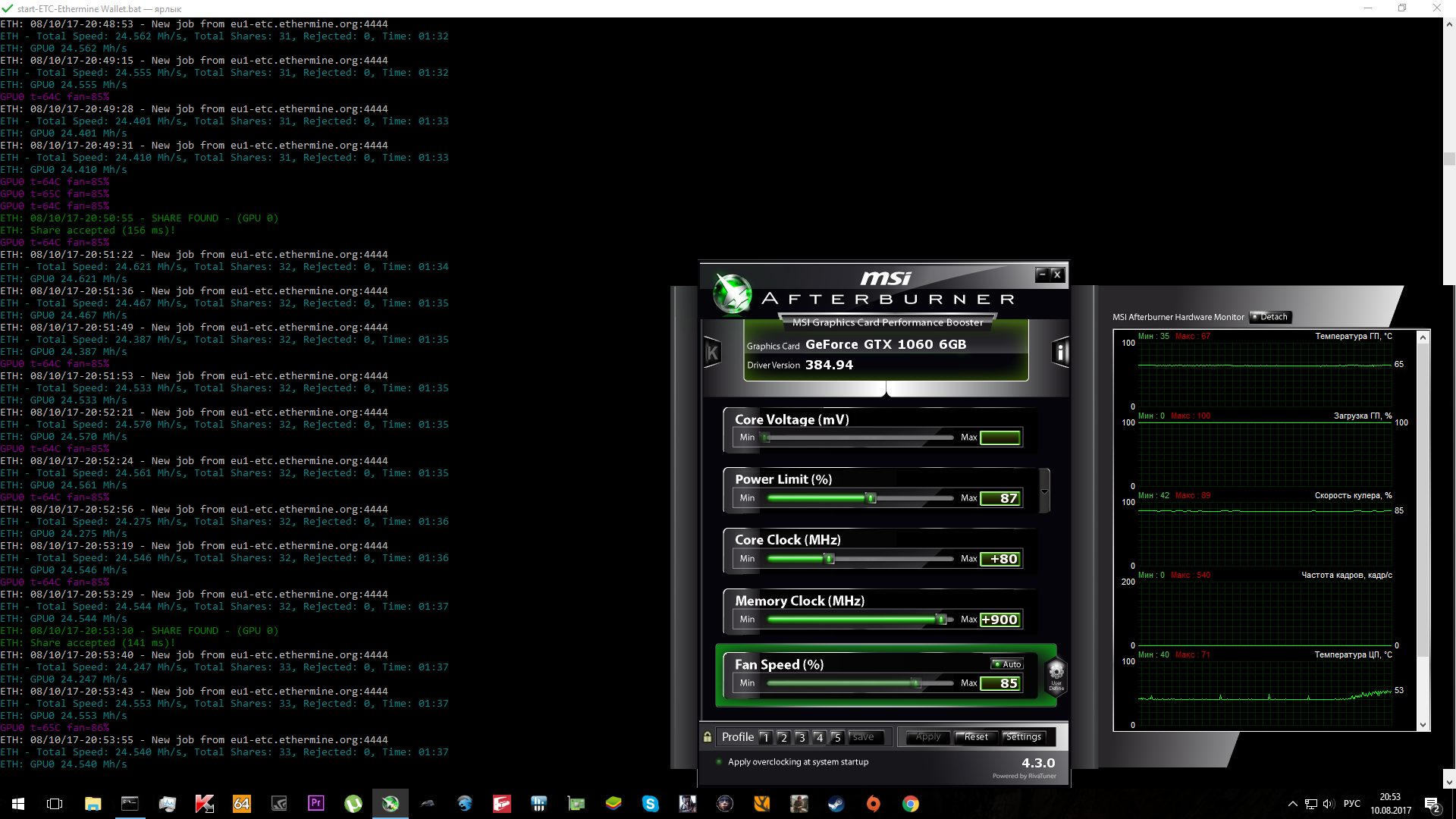Open AIDA64 icon in taskbar
The image size is (1456, 819).
[x=241, y=804]
